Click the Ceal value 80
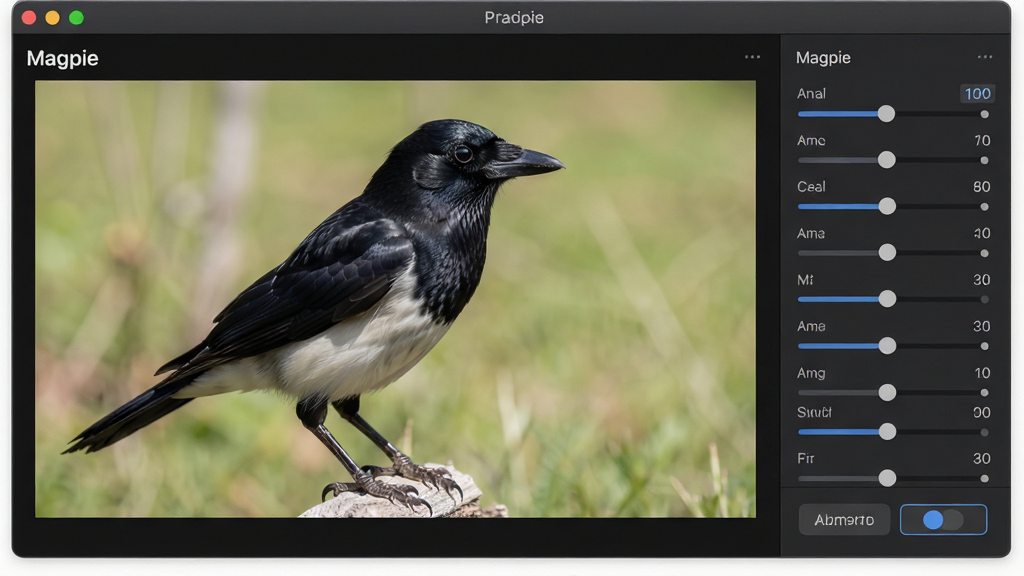 (982, 187)
